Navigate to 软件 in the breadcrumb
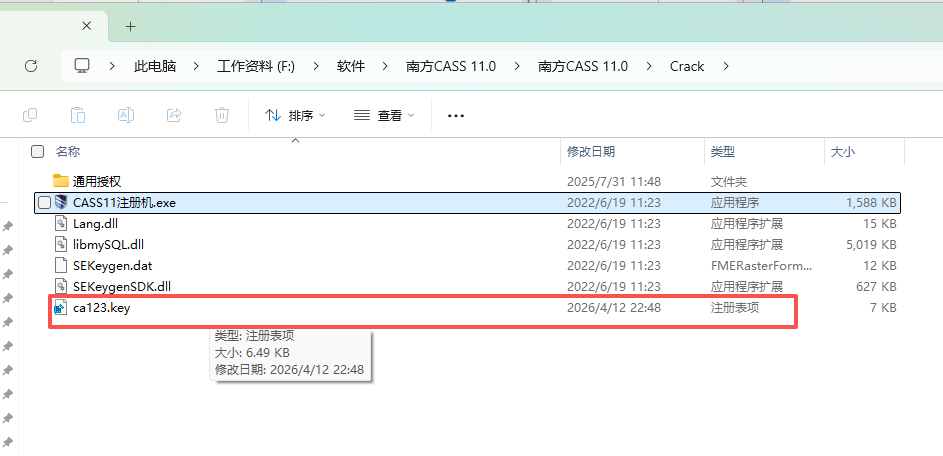943x456 pixels. click(x=350, y=67)
